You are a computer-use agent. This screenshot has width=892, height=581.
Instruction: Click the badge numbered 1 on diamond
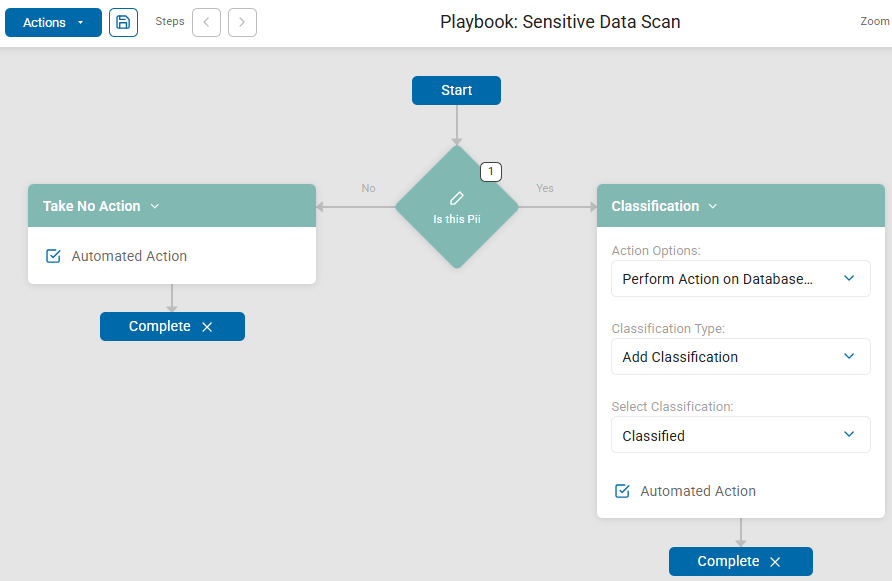(x=490, y=171)
